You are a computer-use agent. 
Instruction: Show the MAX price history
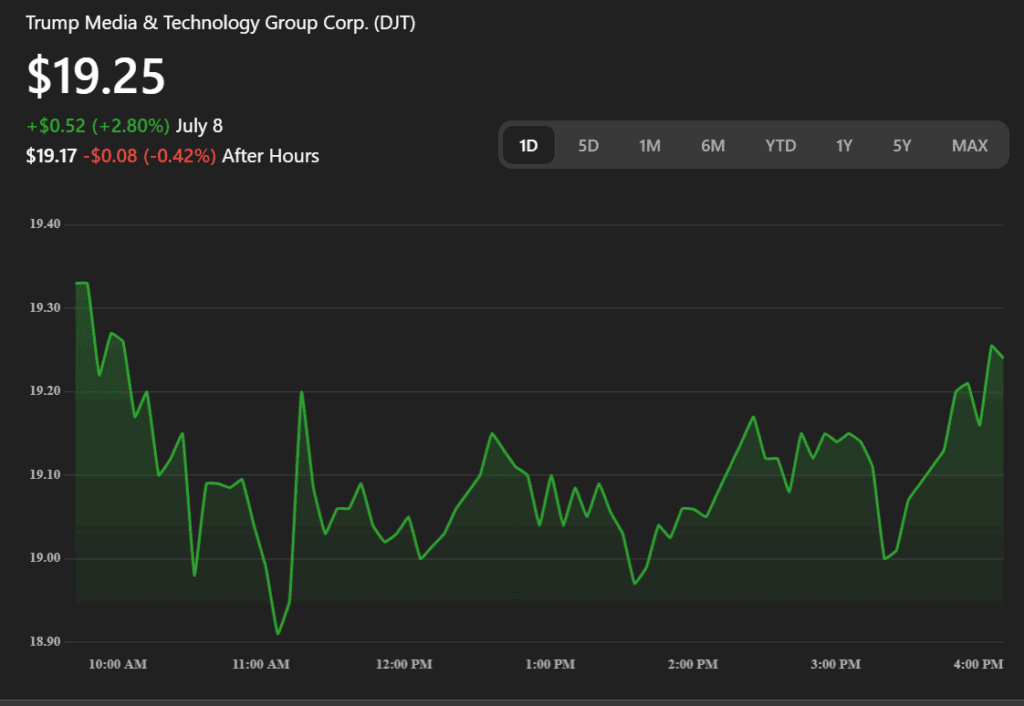[969, 145]
